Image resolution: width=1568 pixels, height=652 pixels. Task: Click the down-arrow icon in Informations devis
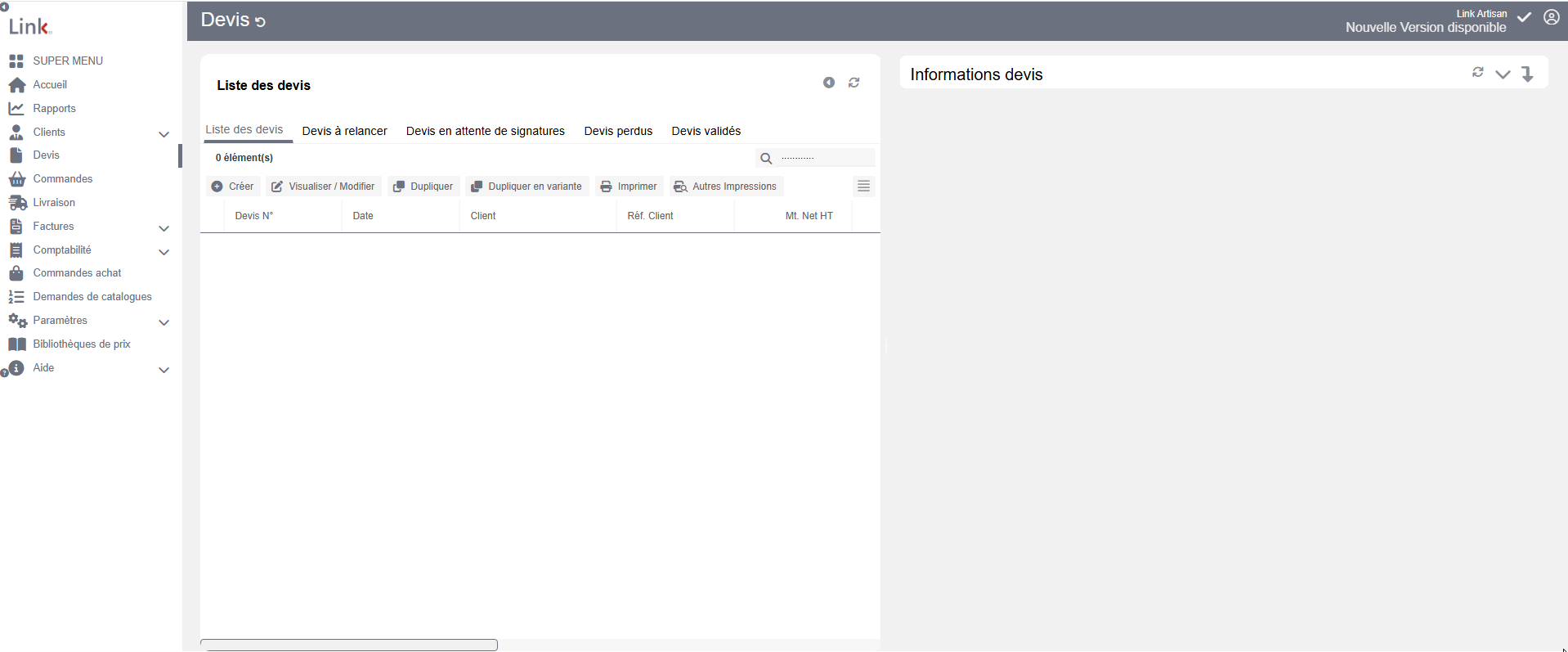1527,74
